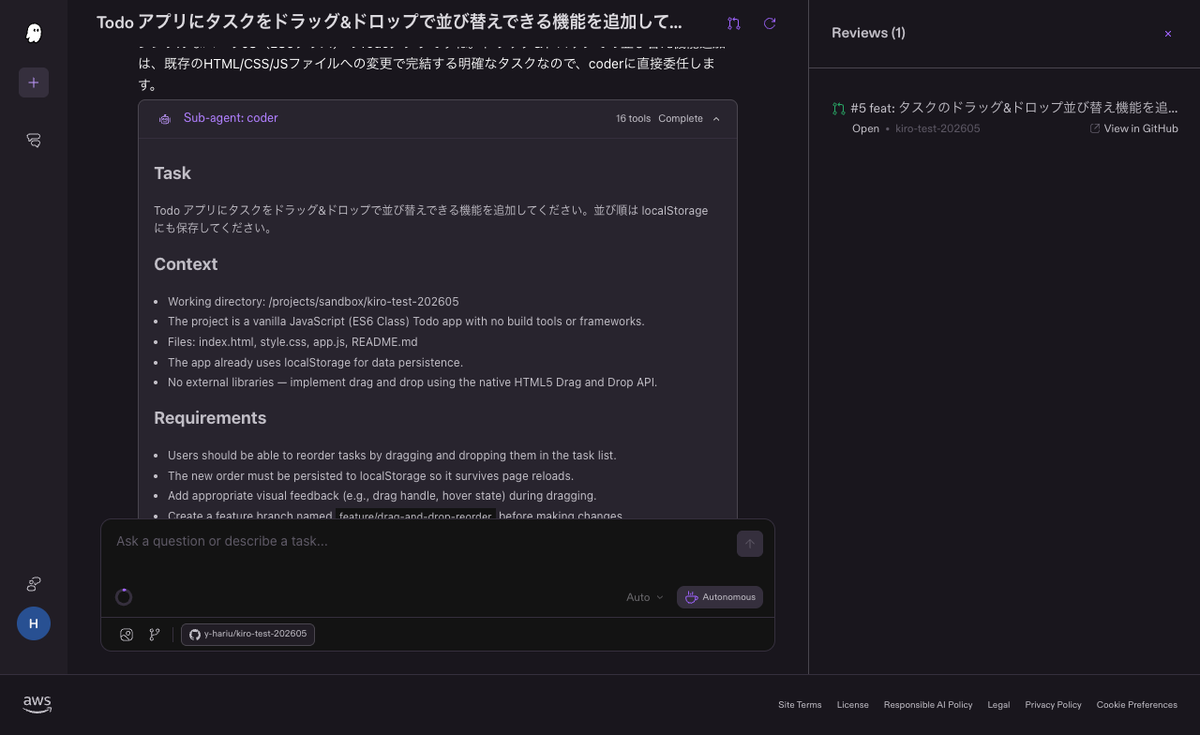Viewport: 1200px width, 735px height.
Task: Open Privacy Policy link
Action: 1053,705
